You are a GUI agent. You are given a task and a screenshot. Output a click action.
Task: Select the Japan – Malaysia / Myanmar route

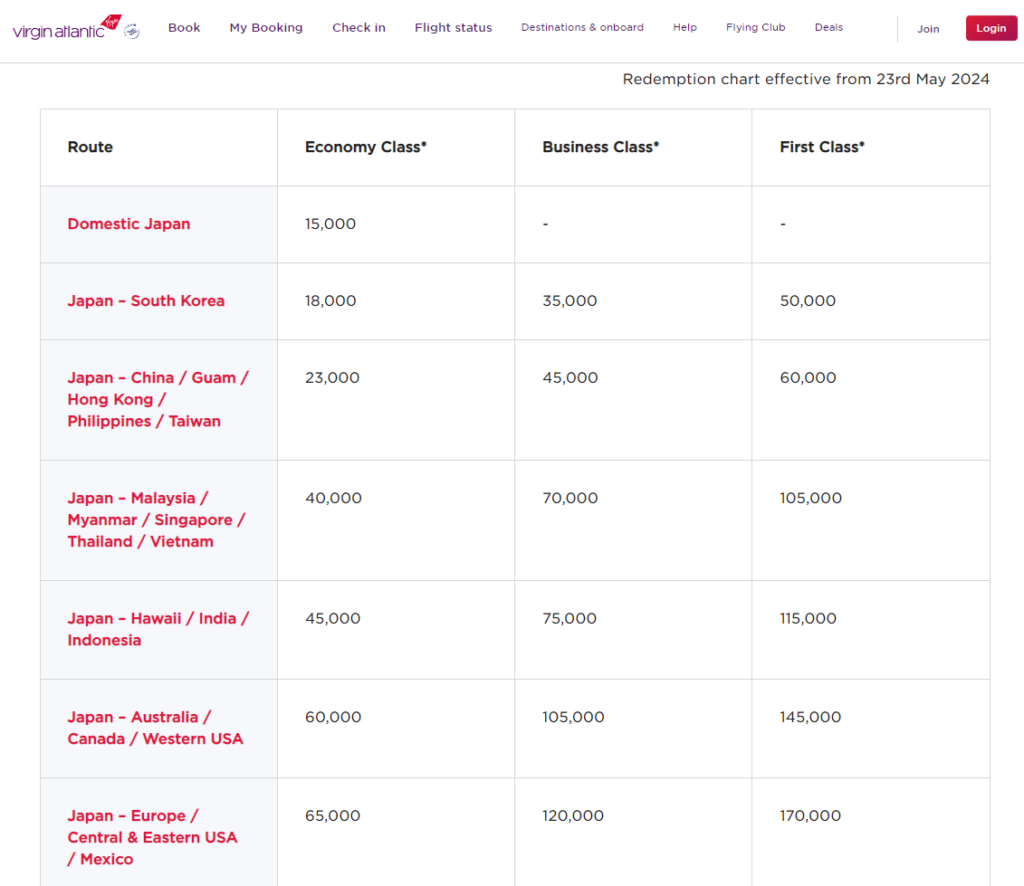coord(156,520)
